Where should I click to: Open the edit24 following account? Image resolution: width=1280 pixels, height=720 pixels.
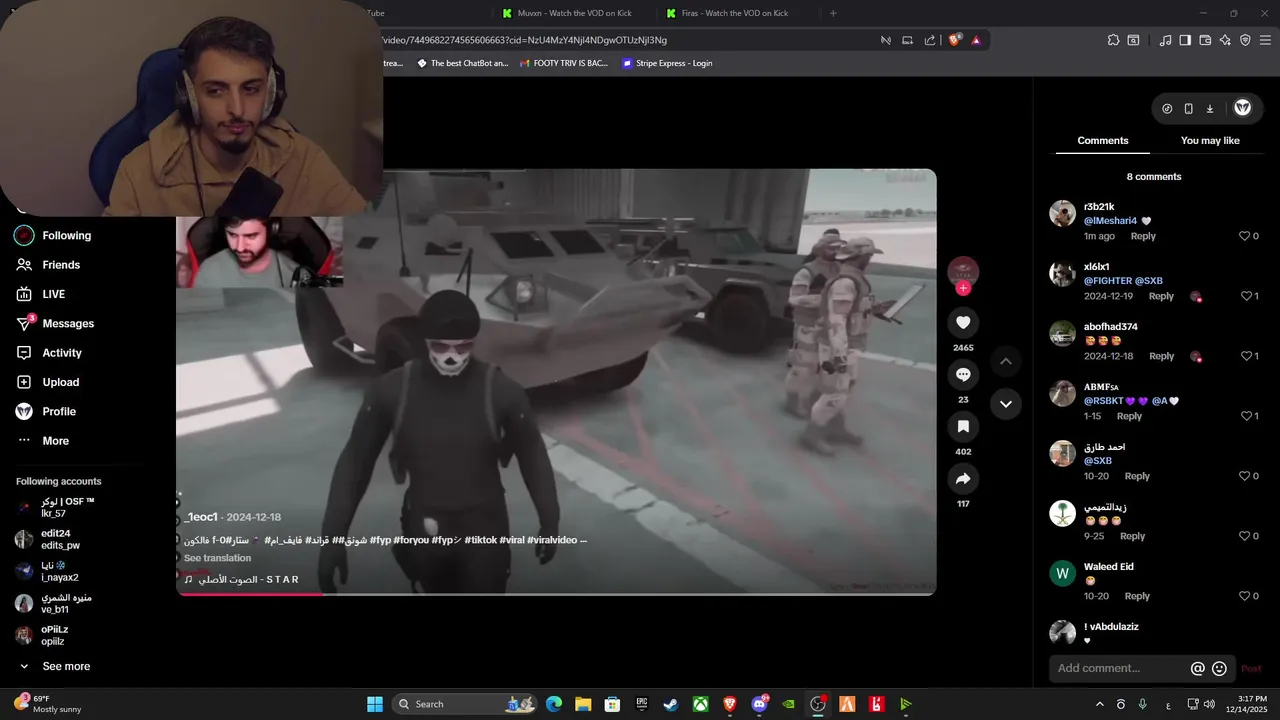(x=60, y=539)
